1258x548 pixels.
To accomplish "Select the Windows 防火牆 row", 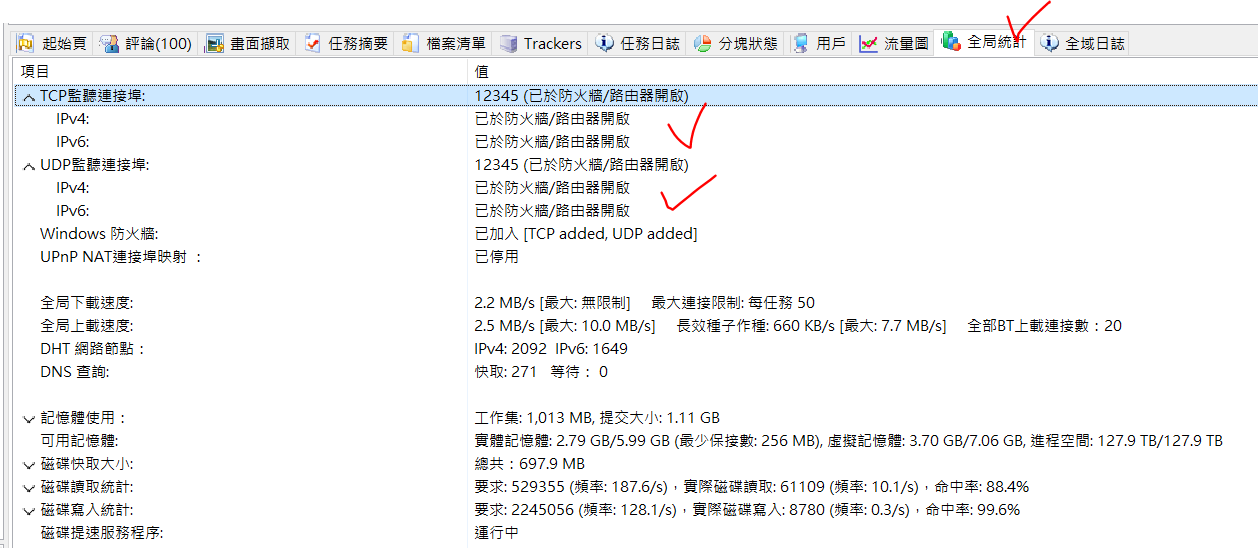I will [100, 233].
